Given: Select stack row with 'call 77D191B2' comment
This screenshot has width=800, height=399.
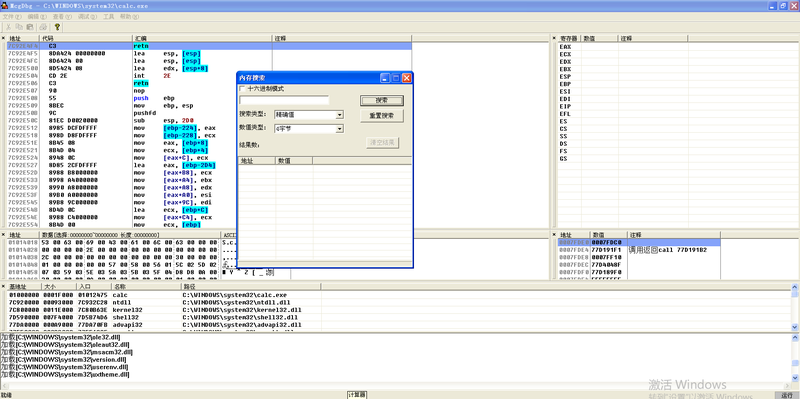Looking at the screenshot, I should 639,250.
